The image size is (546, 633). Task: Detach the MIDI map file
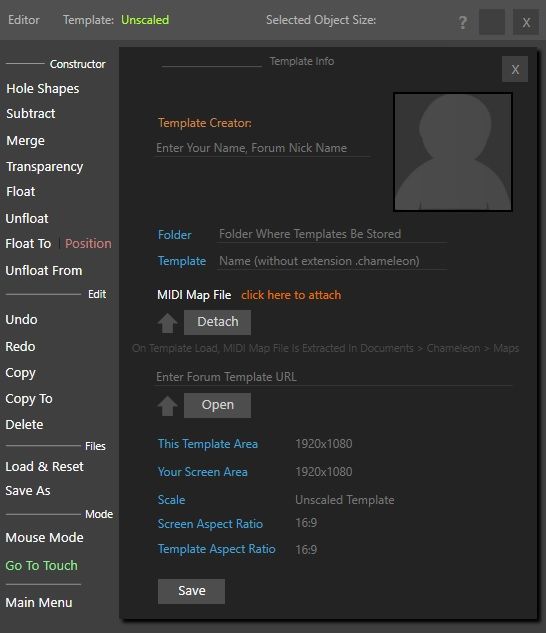(x=217, y=322)
